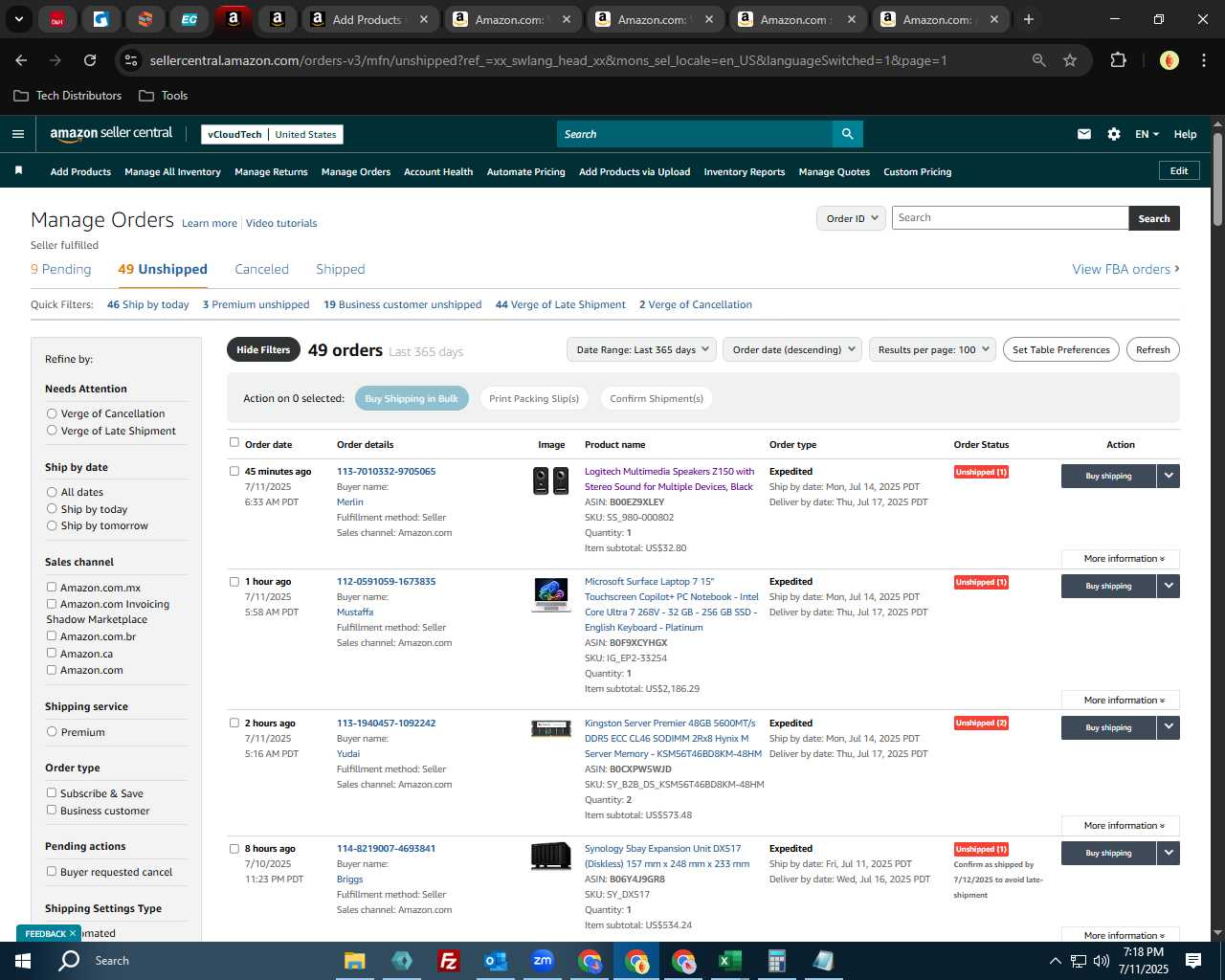Check the Buyer requested cancel box
This screenshot has height=980, width=1225.
coord(52,871)
